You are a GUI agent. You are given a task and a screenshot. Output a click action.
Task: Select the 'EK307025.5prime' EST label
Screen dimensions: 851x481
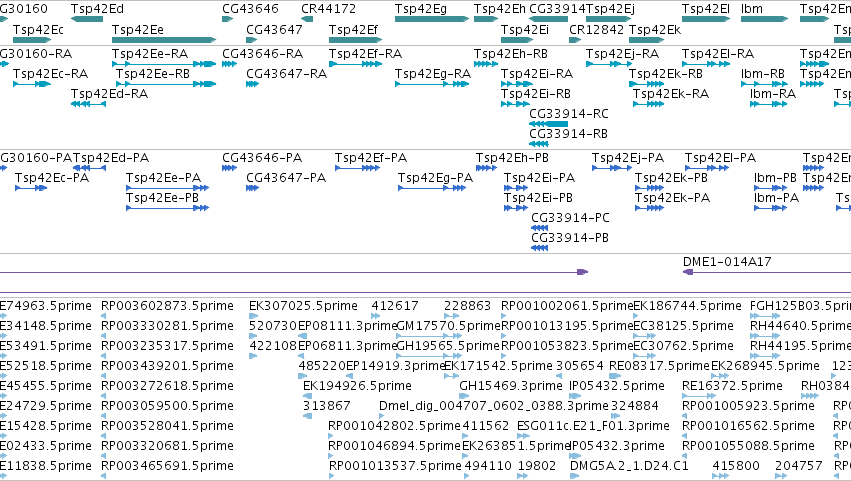click(x=303, y=306)
